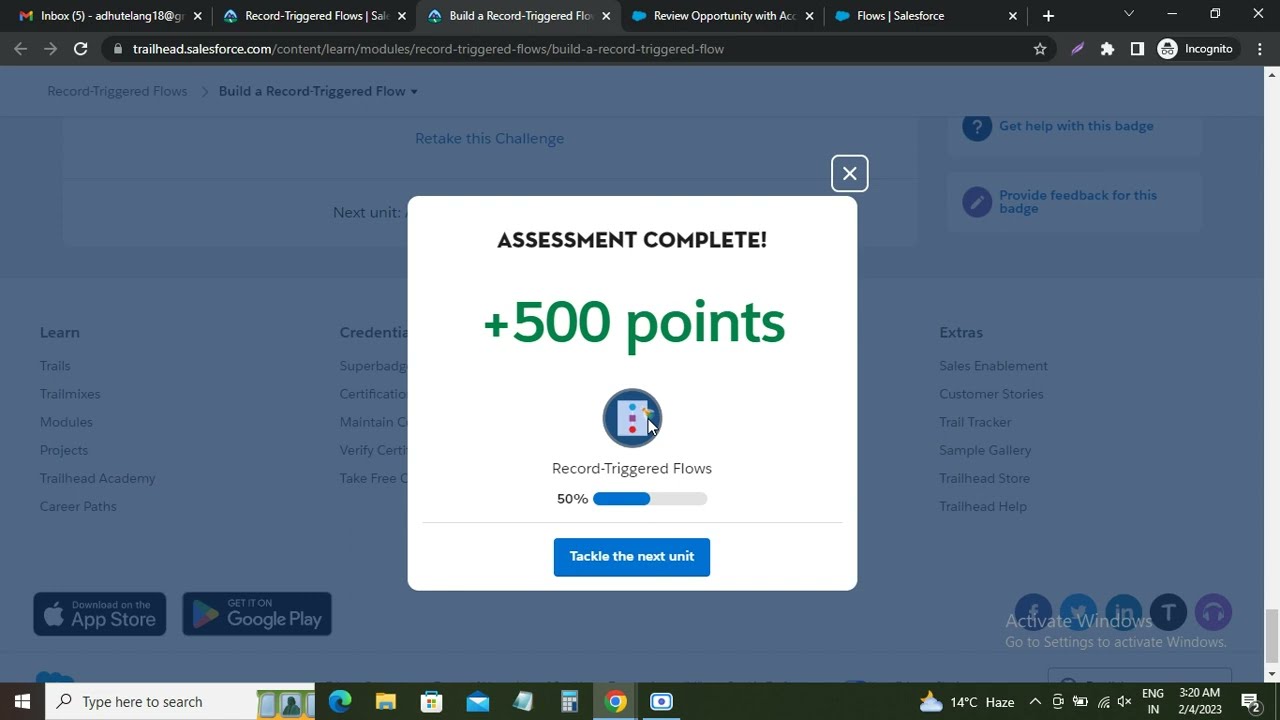Open Career Paths footer link

click(x=78, y=506)
